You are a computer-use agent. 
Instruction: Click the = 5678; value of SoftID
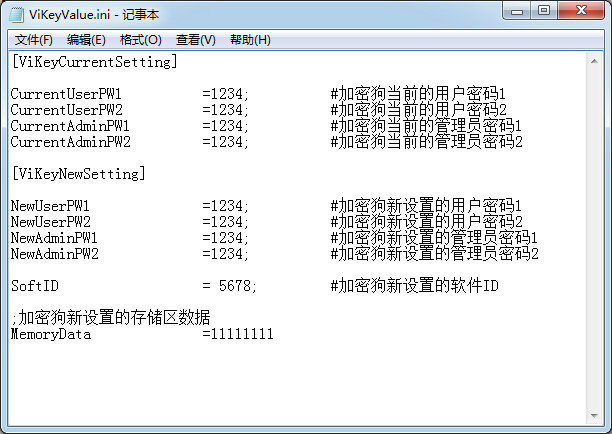(x=230, y=286)
